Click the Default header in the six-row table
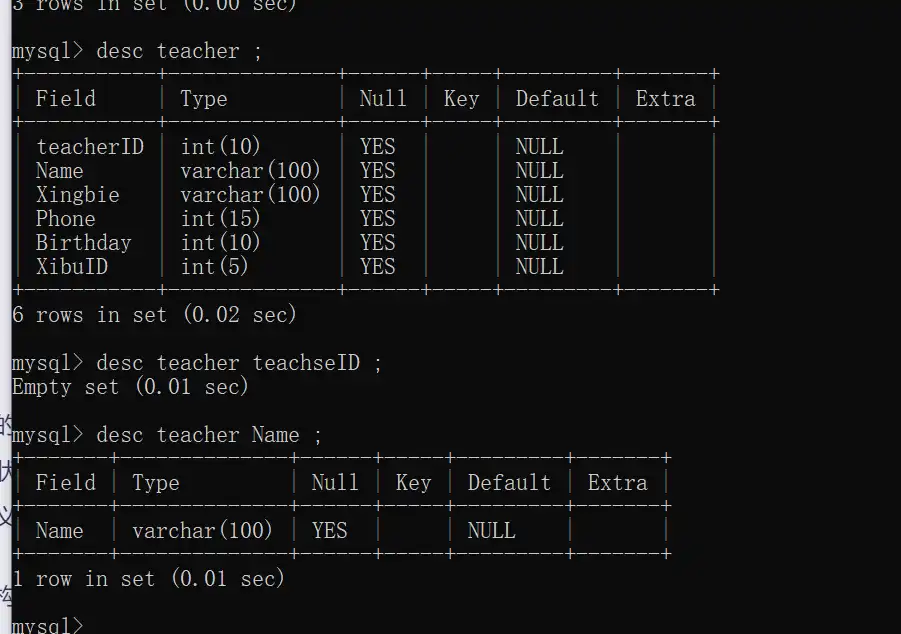This screenshot has width=901, height=634. (557, 99)
